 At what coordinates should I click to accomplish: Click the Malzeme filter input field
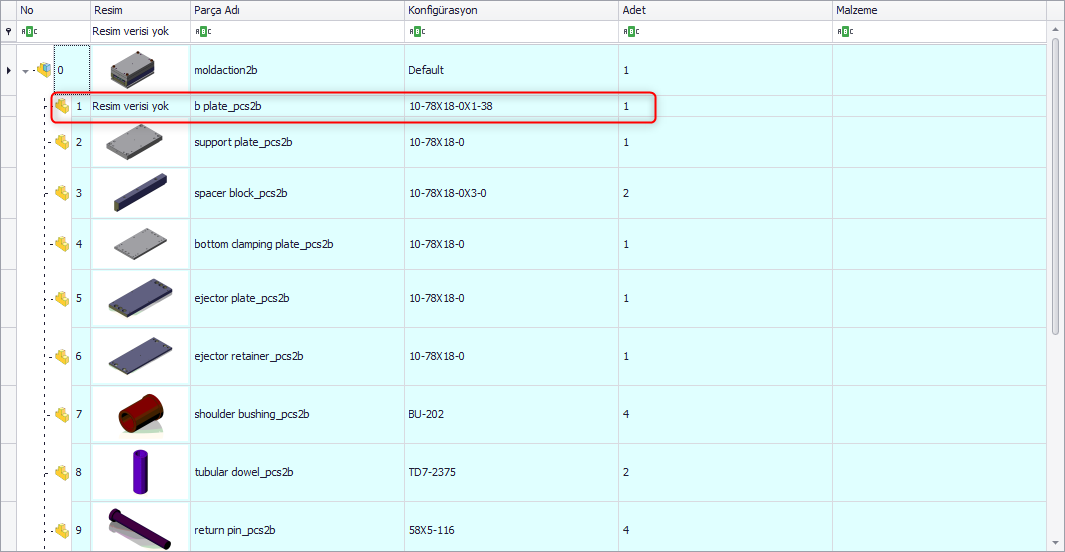coord(939,31)
